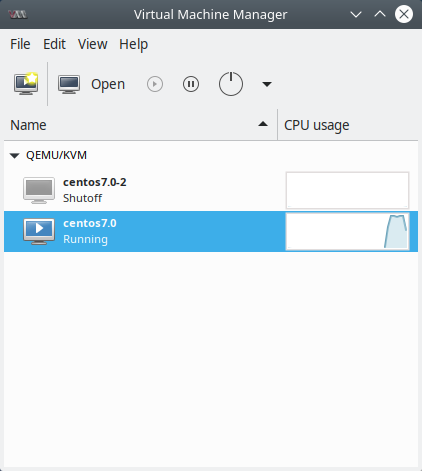This screenshot has width=422, height=471.
Task: Click the empty CPU graph of centos7.0-2
Action: tap(347, 190)
